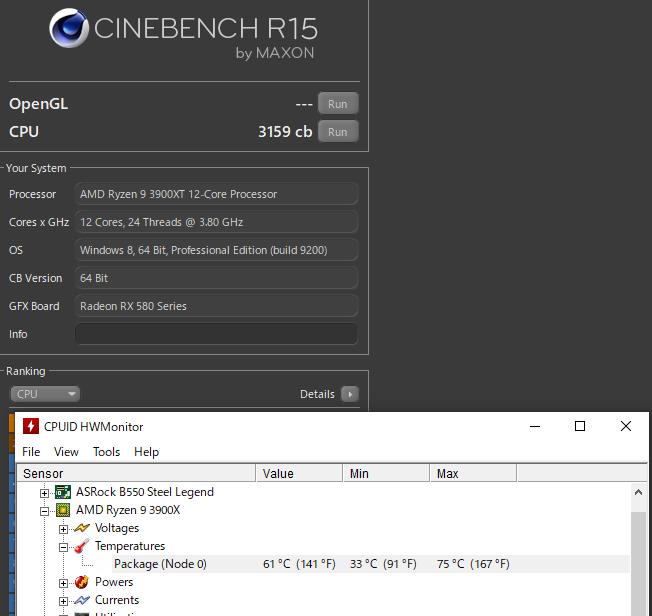Collapse the AMD Ryzen 9 3900X node
This screenshot has width=652, height=616.
pyautogui.click(x=44, y=511)
